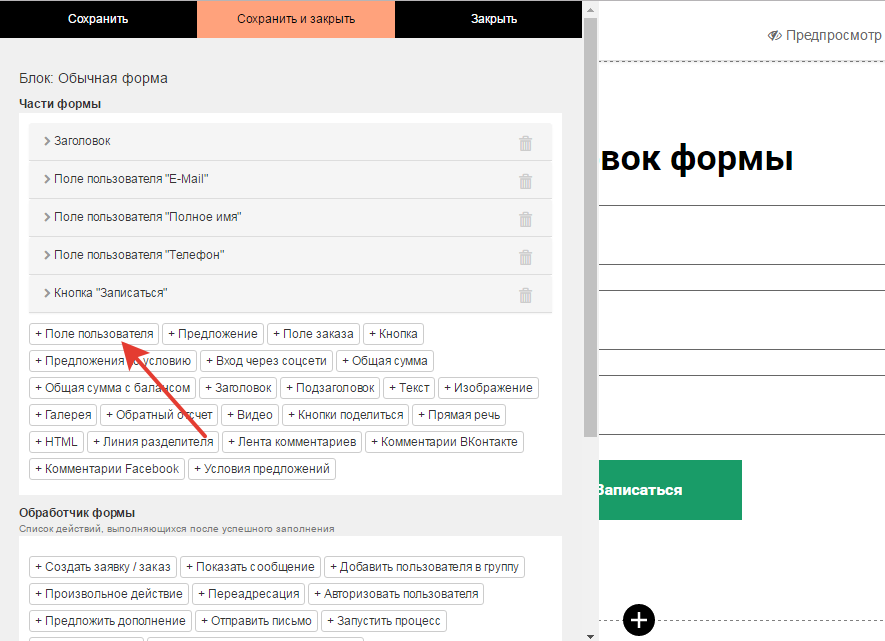Add a Подзаголовок part
The height and width of the screenshot is (641, 885).
tap(330, 388)
